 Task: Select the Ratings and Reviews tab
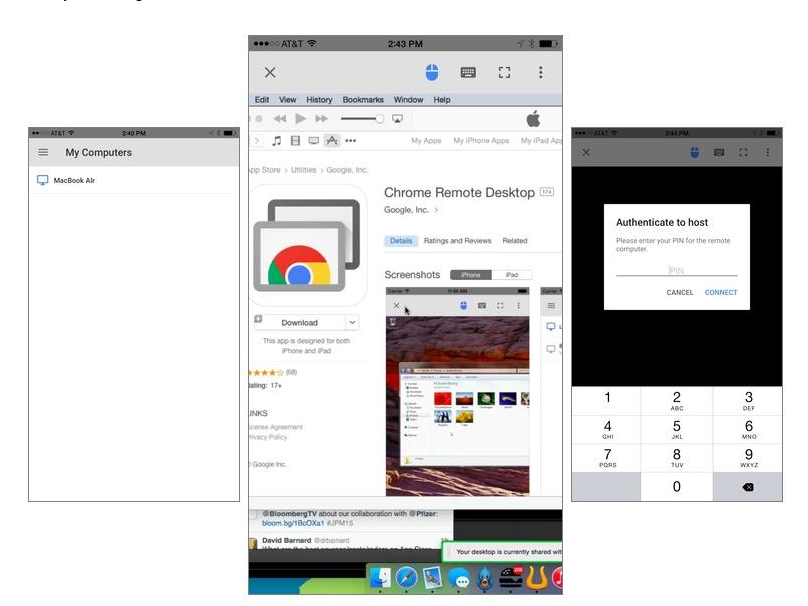pos(458,241)
